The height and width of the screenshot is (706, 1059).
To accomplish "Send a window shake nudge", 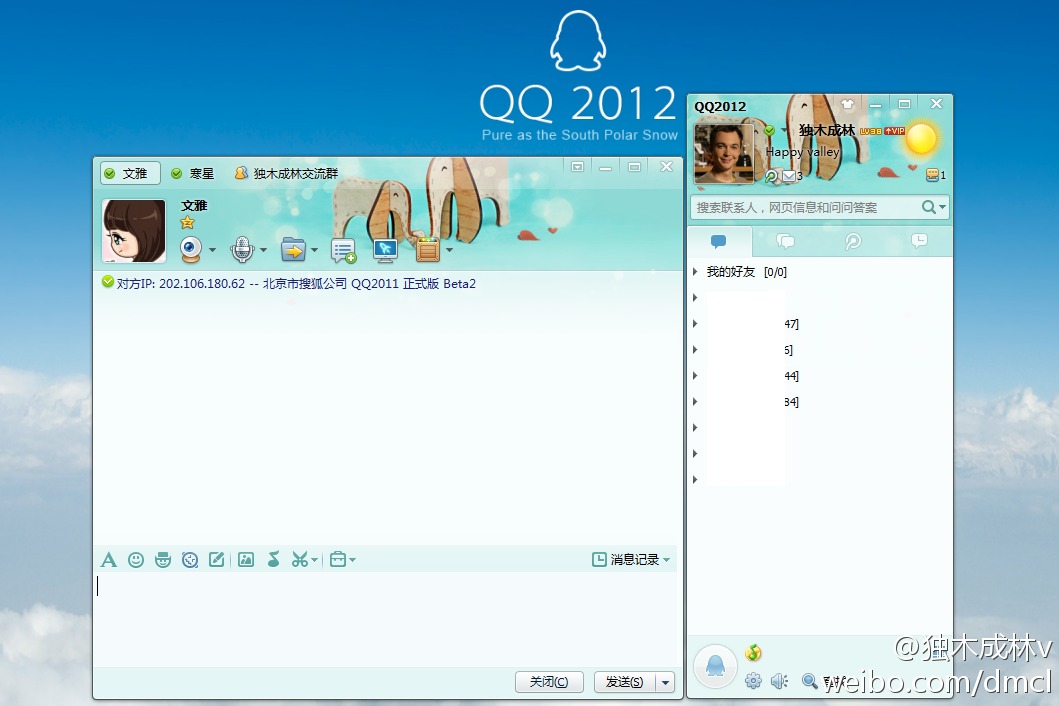I will [190, 559].
